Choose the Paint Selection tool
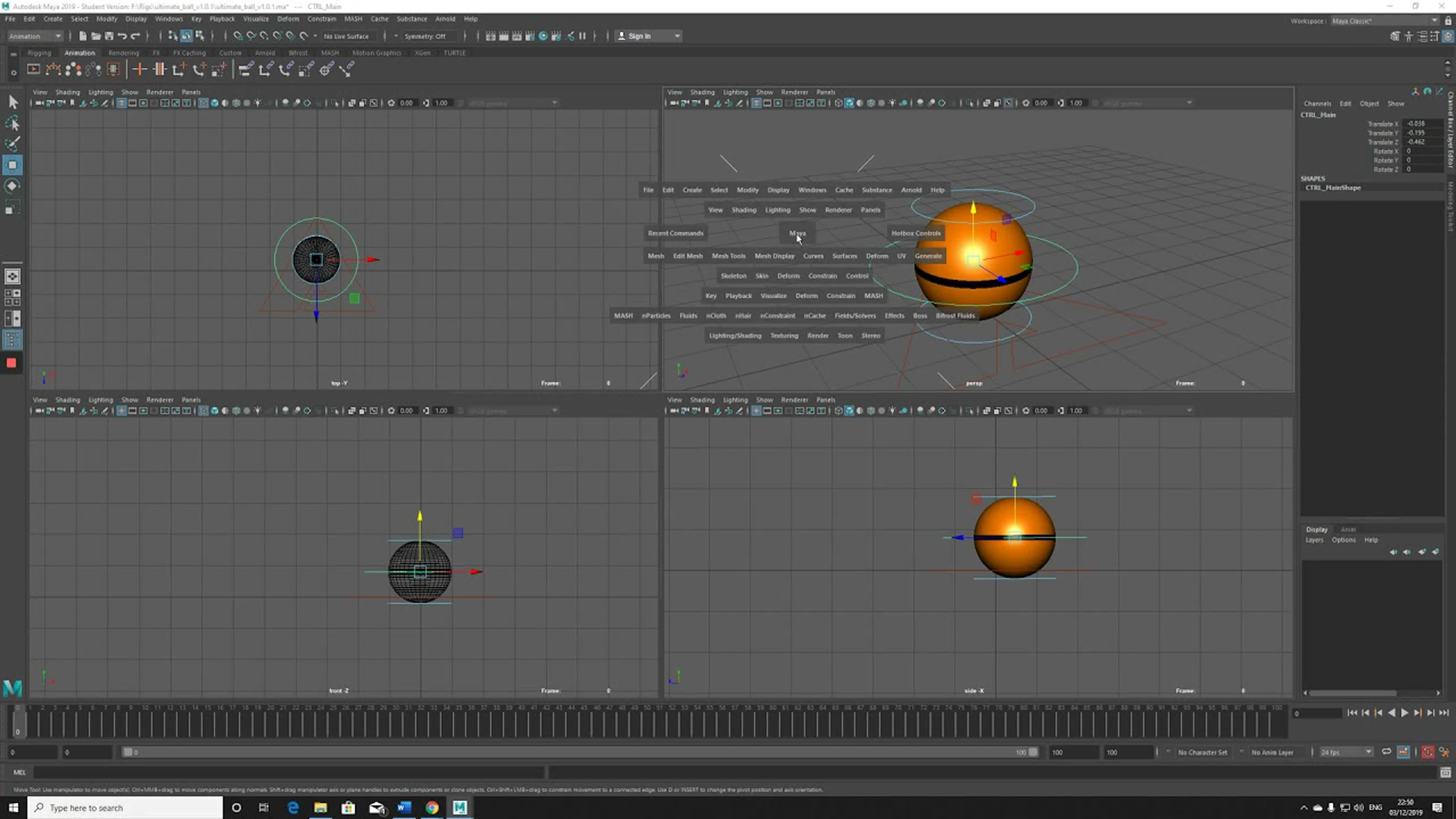 pyautogui.click(x=12, y=144)
